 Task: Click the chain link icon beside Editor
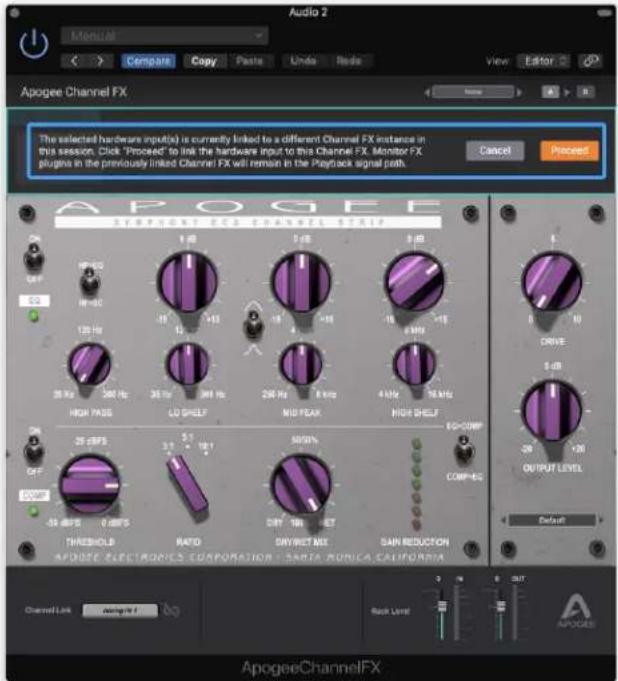point(591,61)
